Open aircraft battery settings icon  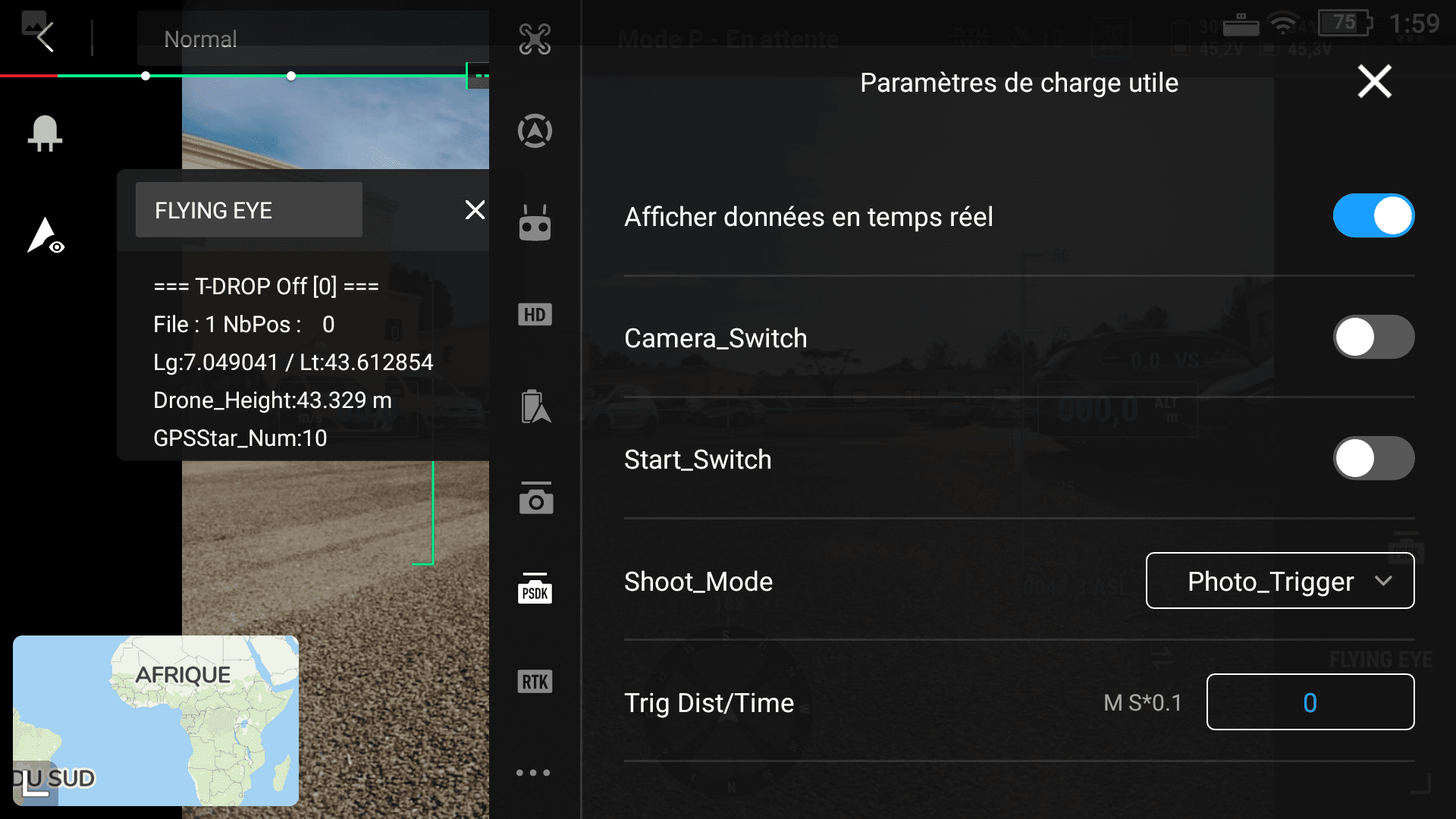click(535, 407)
